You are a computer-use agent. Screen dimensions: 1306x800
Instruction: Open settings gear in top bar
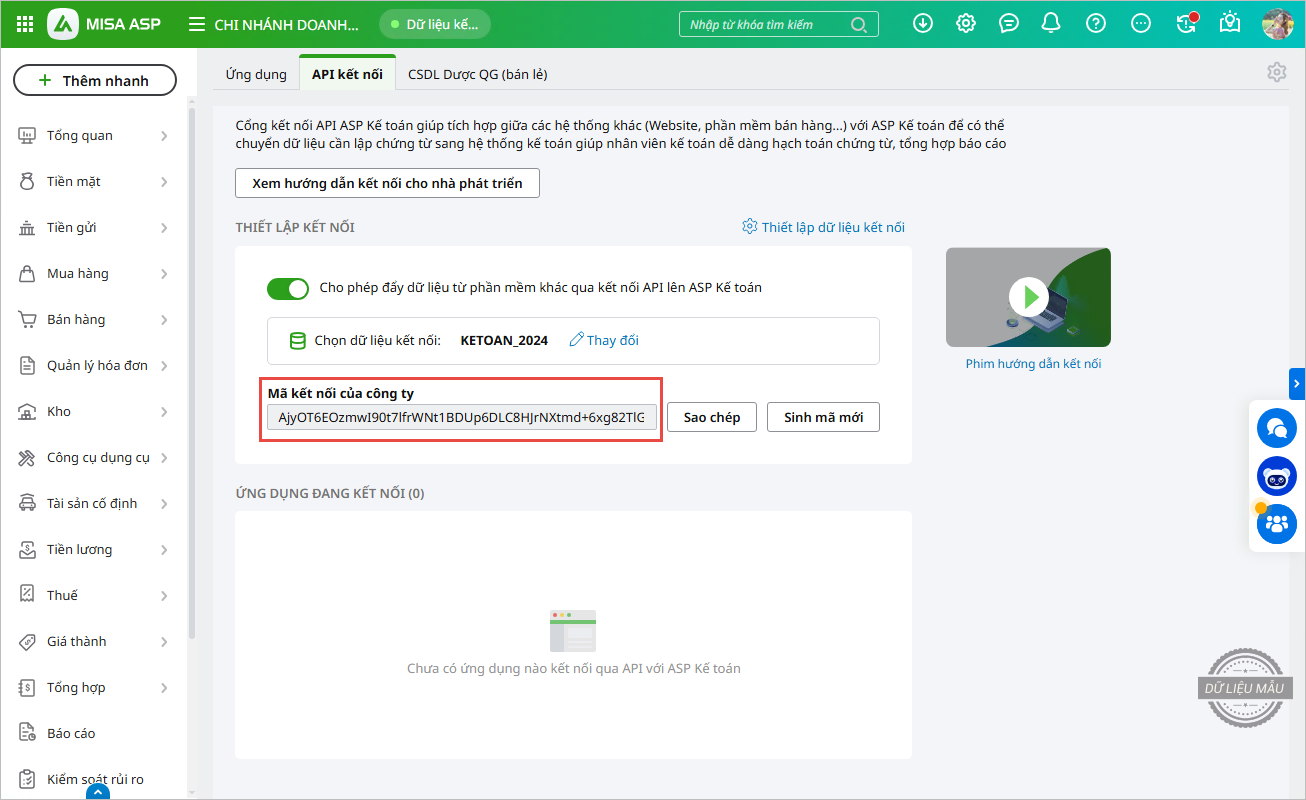pos(966,23)
